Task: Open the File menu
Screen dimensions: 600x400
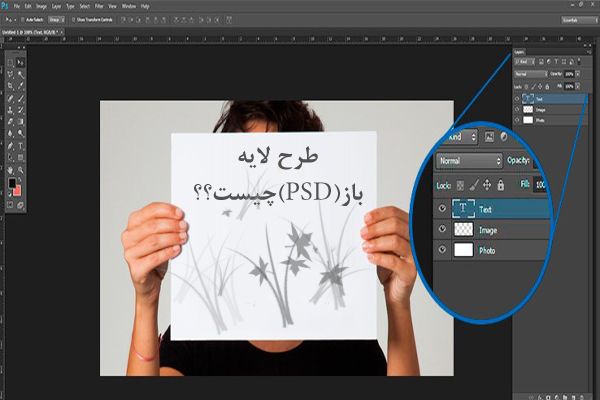Action: (x=17, y=7)
